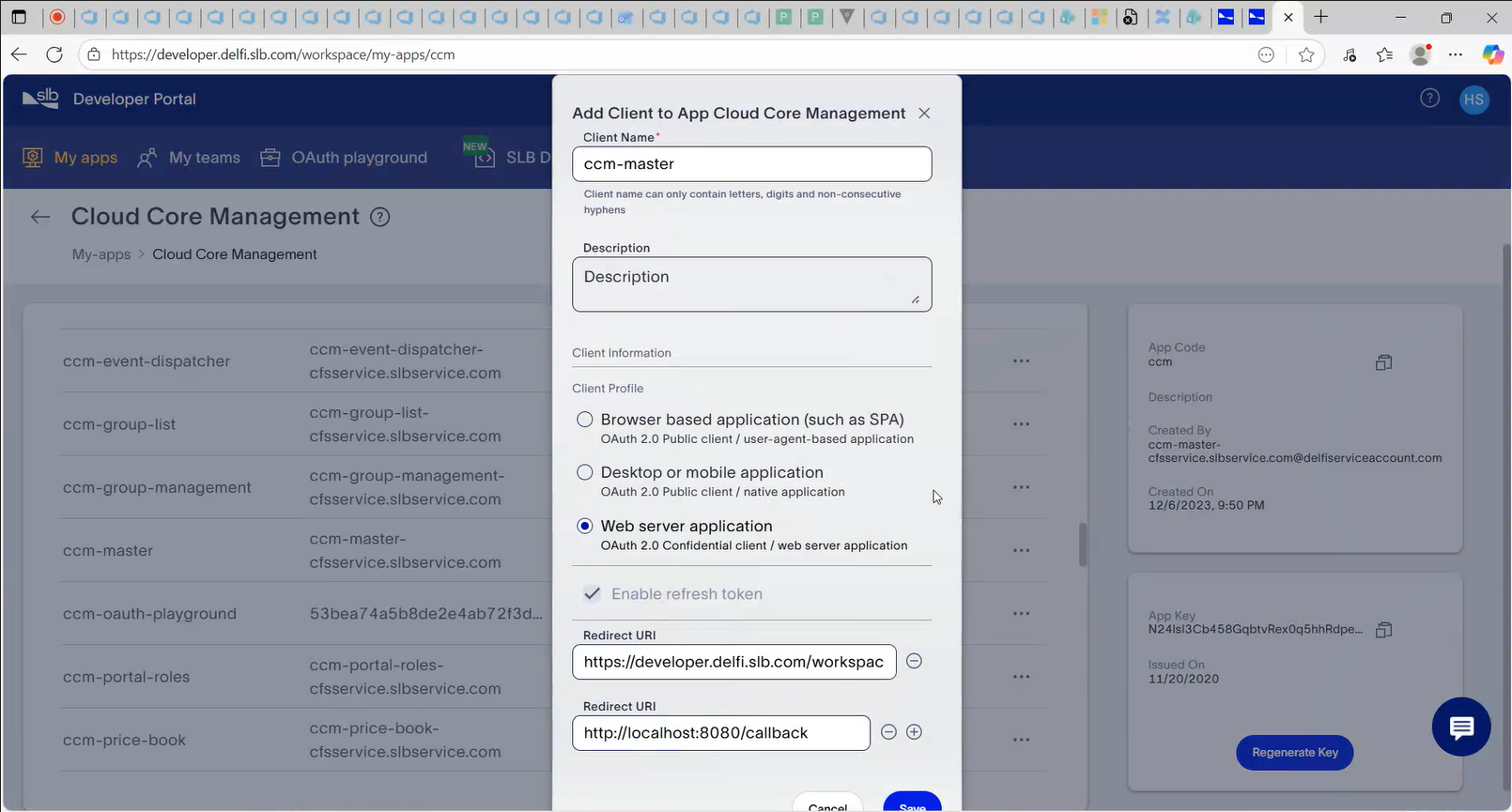
Task: Open more options for ccm-master row
Action: (x=1022, y=550)
